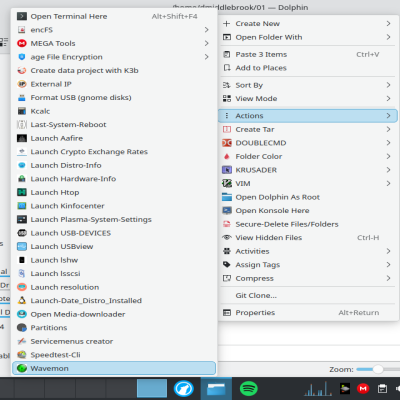
Task: Click the system monitor graph in taskbar
Action: pyautogui.click(x=318, y=388)
